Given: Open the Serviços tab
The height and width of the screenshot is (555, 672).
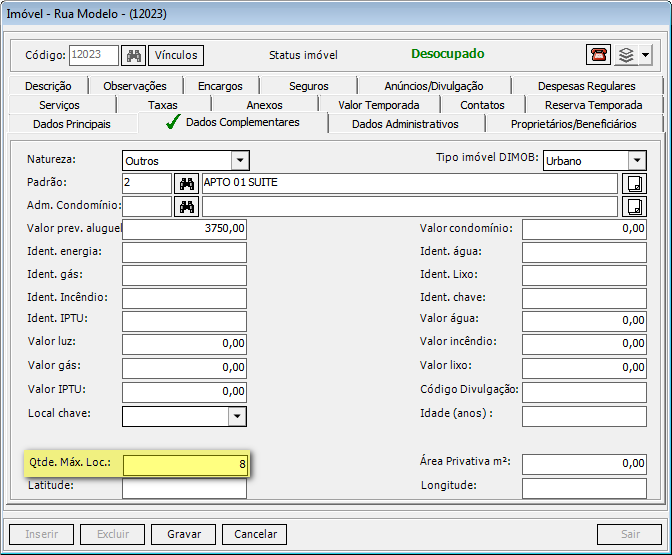Looking at the screenshot, I should pos(59,105).
